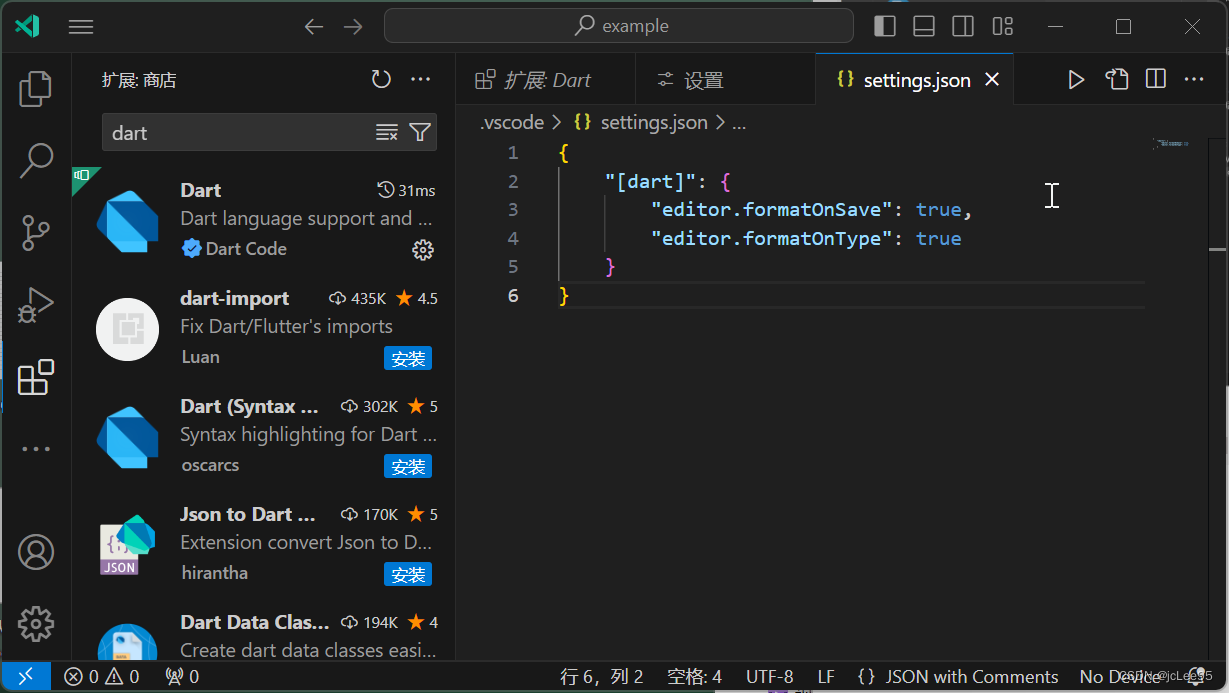
Task: Toggle the primary sidebar visibility
Action: click(x=884, y=26)
